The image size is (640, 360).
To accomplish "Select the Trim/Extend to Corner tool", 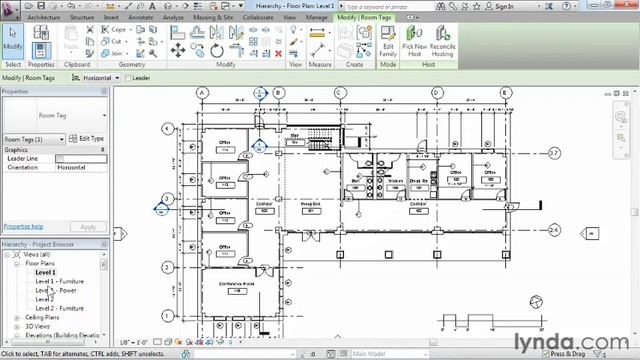I will point(236,51).
